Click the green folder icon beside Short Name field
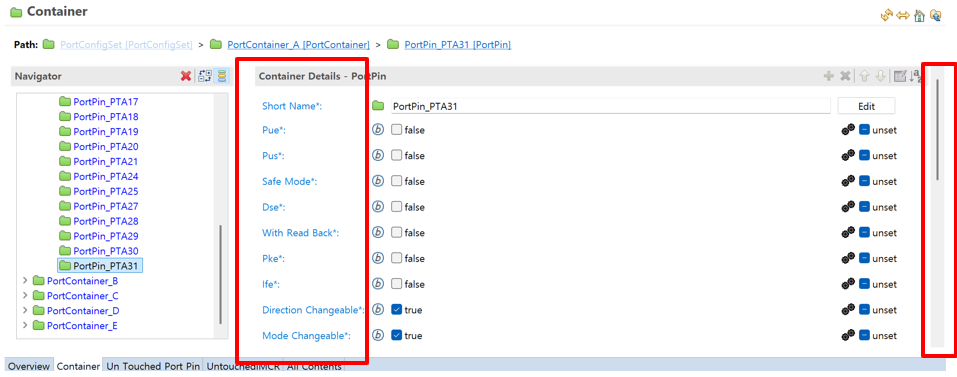The height and width of the screenshot is (377, 957). click(x=378, y=106)
